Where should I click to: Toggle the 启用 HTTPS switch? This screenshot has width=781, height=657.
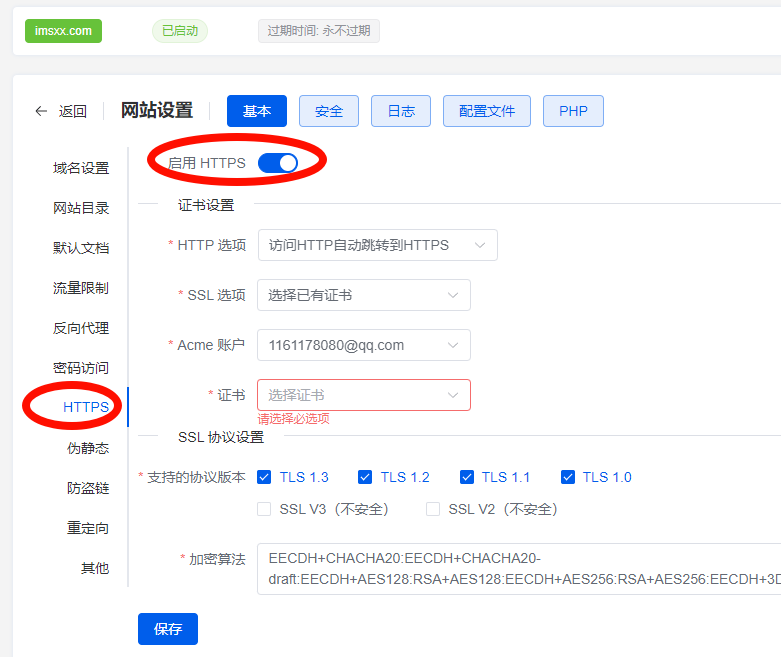(278, 163)
